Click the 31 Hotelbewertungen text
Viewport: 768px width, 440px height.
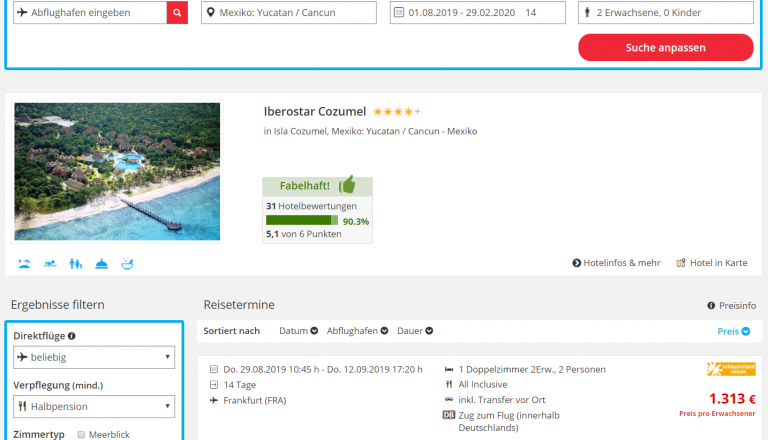pyautogui.click(x=311, y=206)
